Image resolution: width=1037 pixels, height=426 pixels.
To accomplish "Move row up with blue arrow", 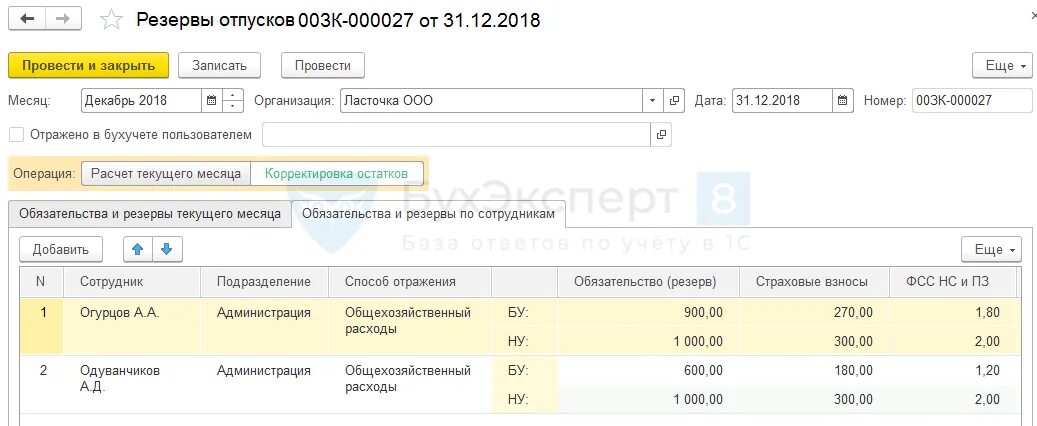I will 138,249.
